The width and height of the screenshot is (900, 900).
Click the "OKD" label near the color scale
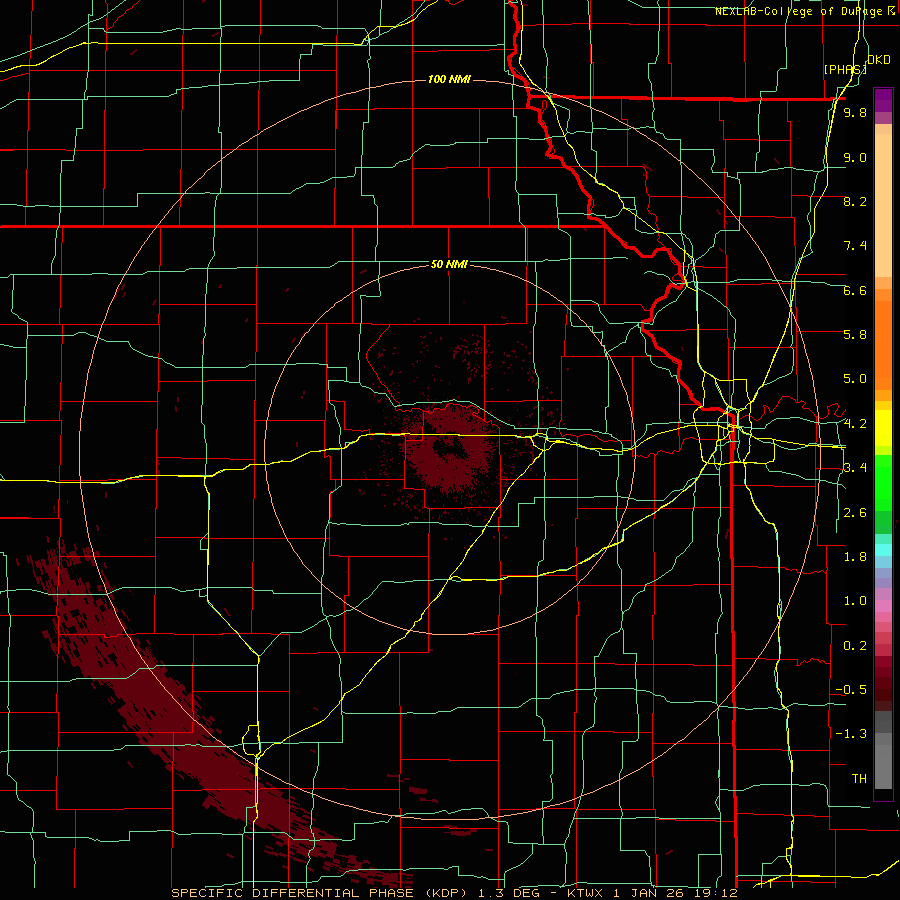point(879,60)
